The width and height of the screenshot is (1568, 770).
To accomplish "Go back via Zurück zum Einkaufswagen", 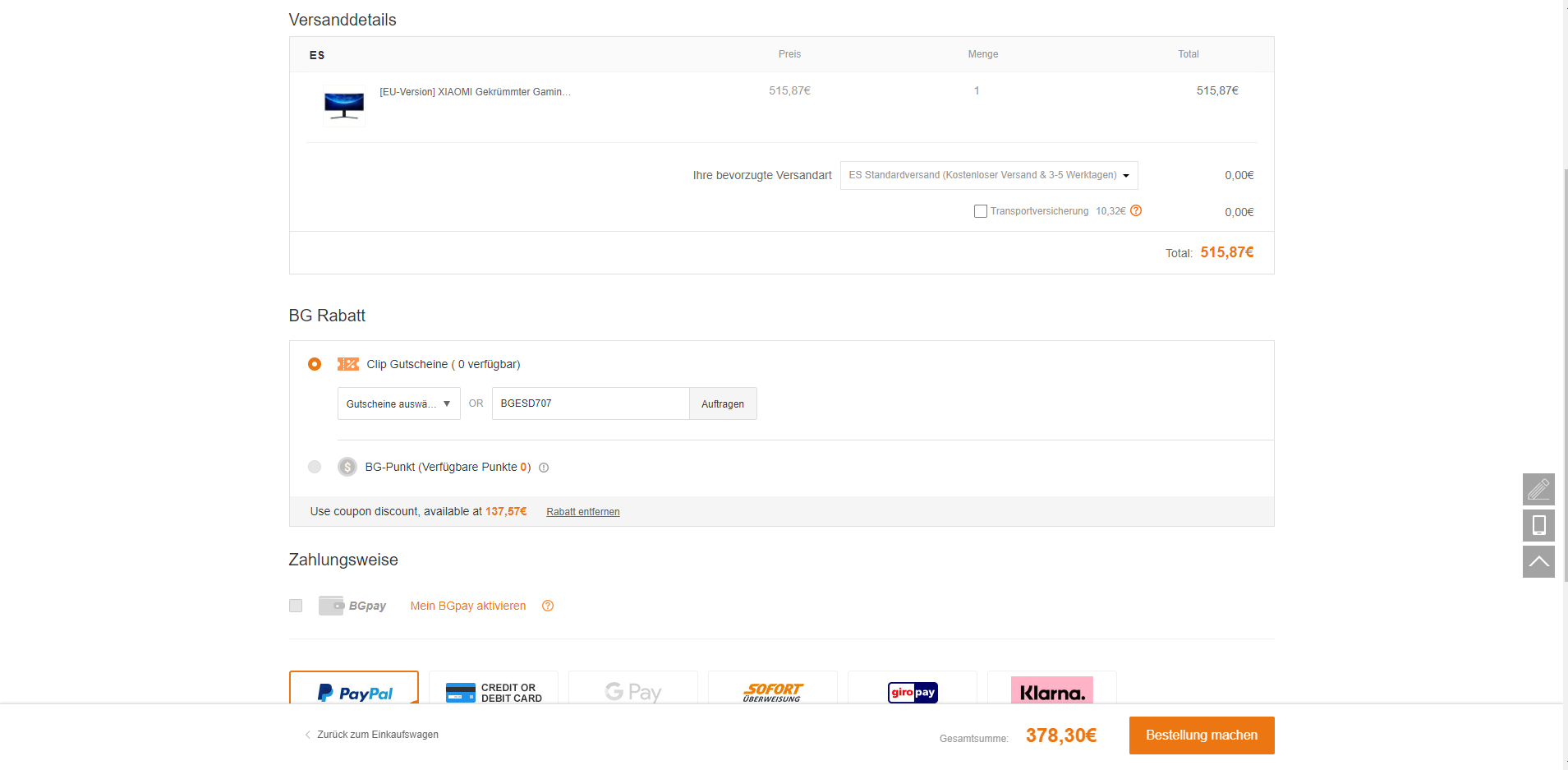I will (x=378, y=735).
